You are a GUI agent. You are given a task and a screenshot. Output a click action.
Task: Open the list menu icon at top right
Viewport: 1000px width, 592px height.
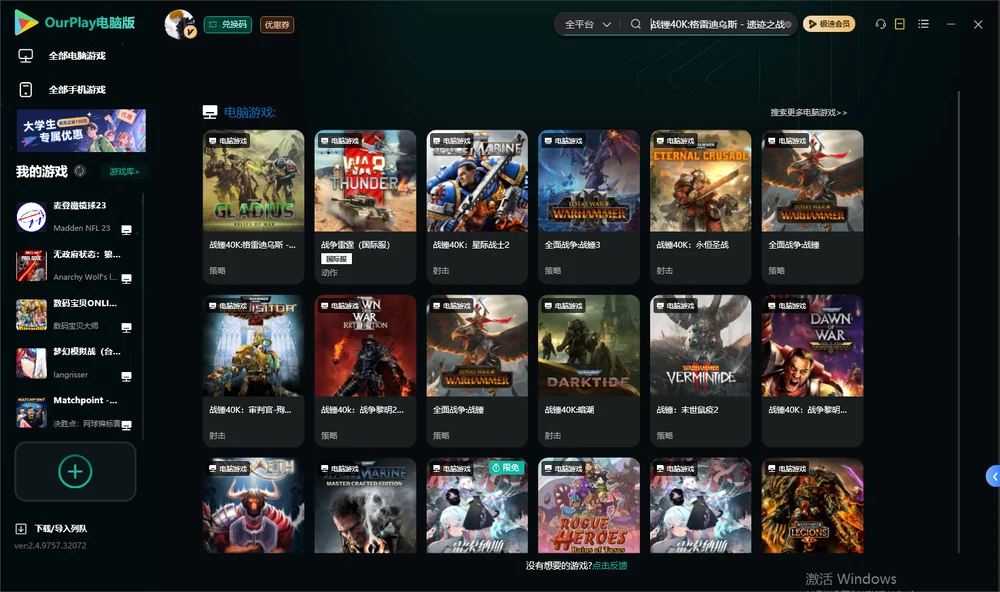coord(923,24)
